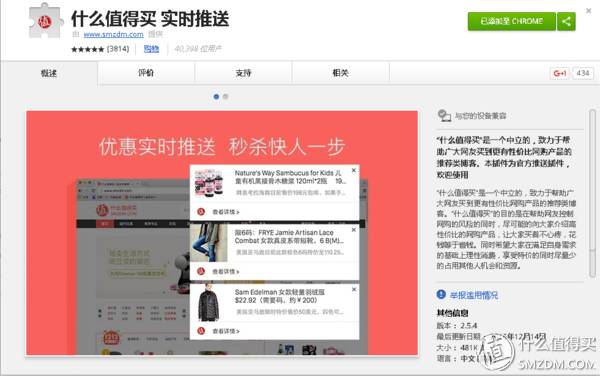Click the blue report abuse icon
This screenshot has height=376, width=600.
coord(441,294)
